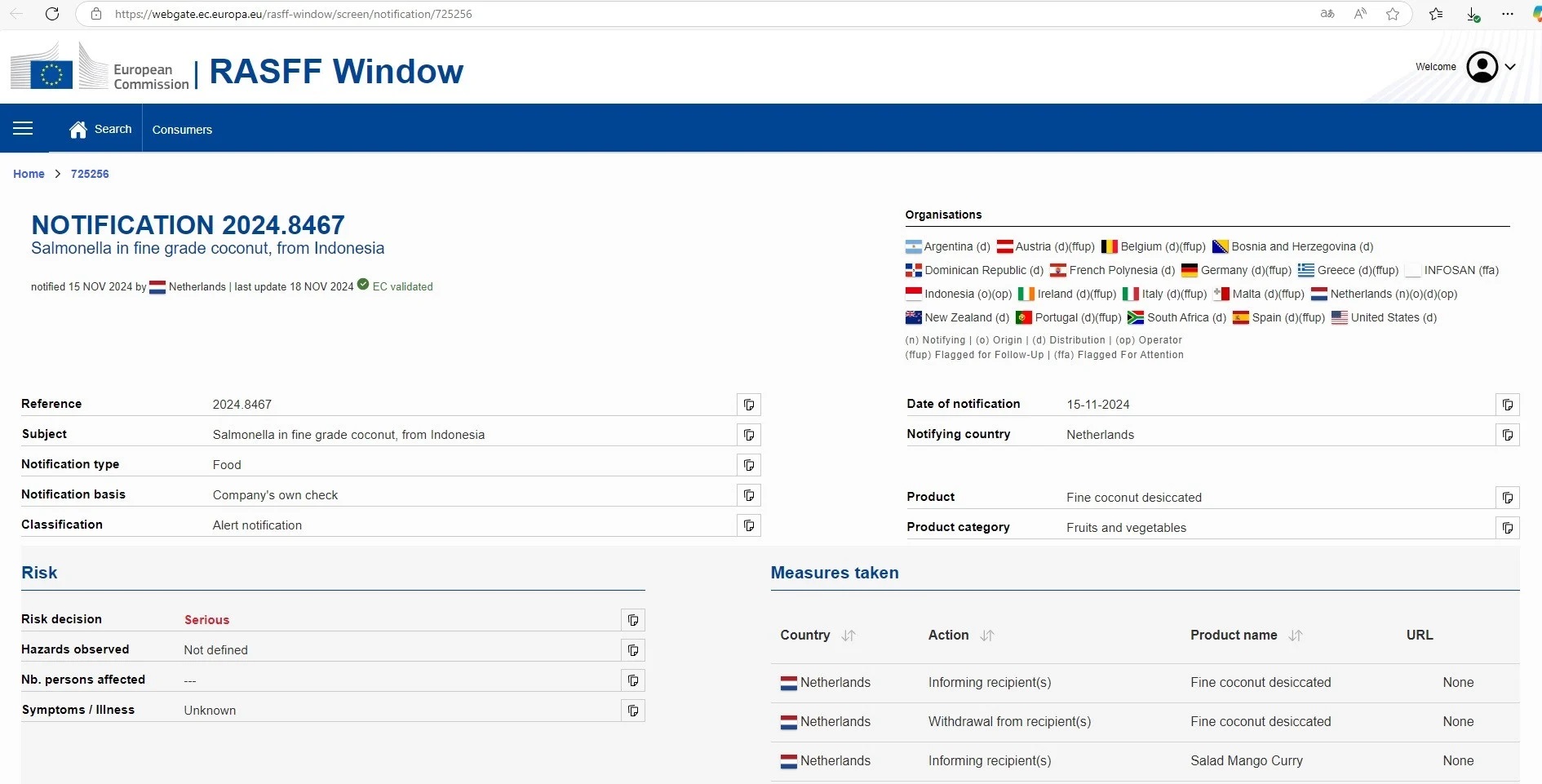
Task: Sort measures table by Action
Action: (x=987, y=636)
